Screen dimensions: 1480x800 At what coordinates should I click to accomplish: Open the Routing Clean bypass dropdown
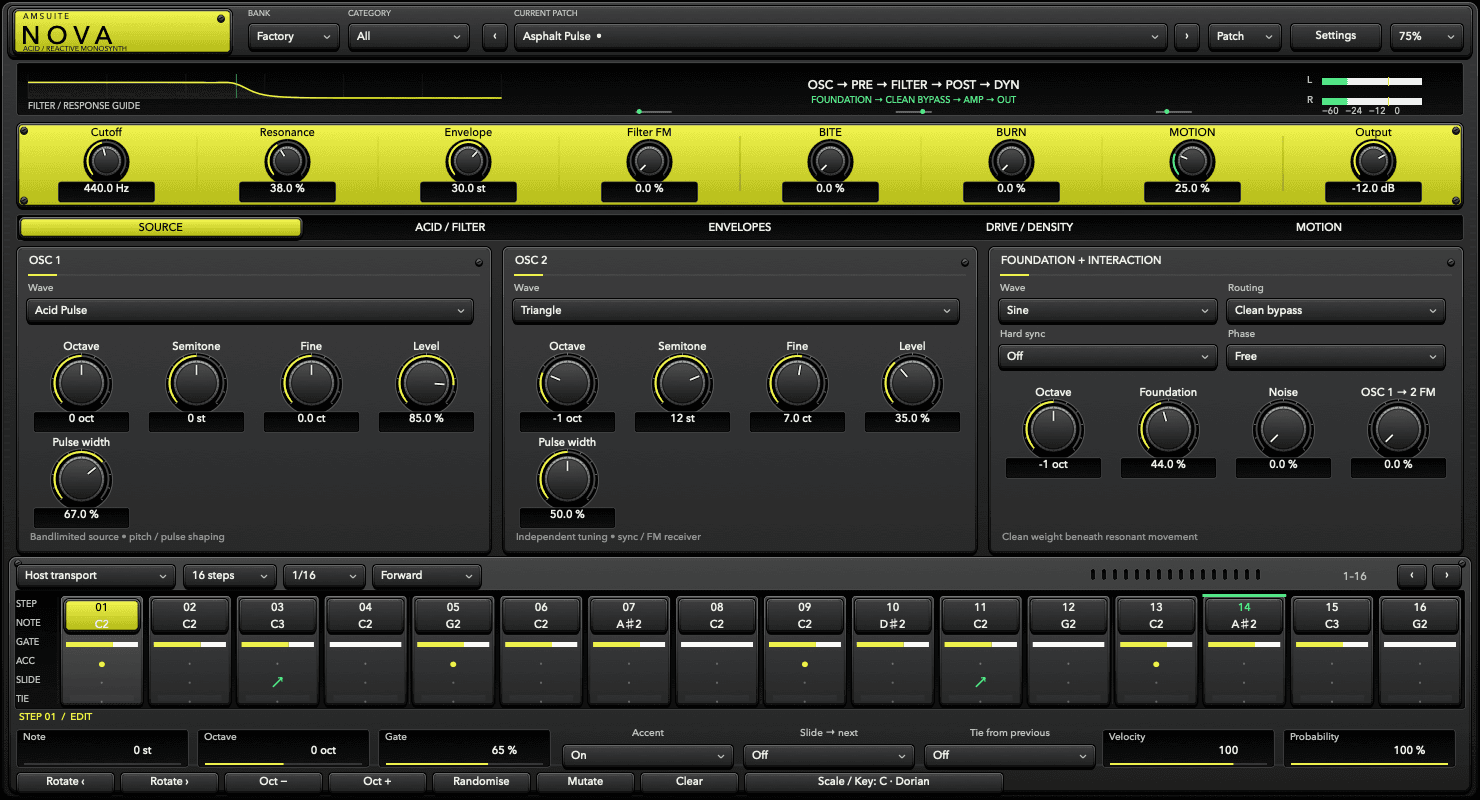tap(1336, 310)
